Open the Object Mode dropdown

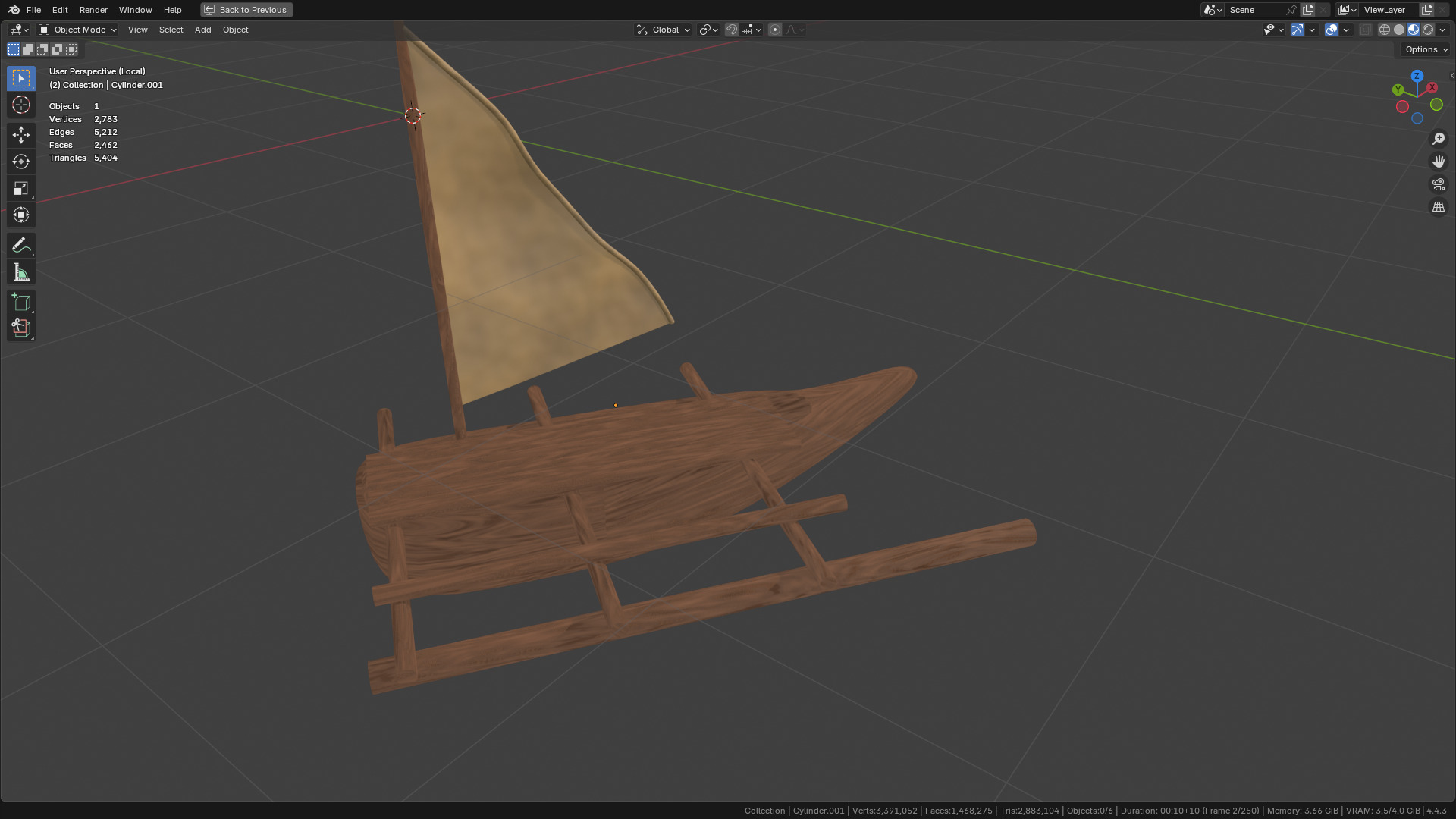pyautogui.click(x=78, y=30)
